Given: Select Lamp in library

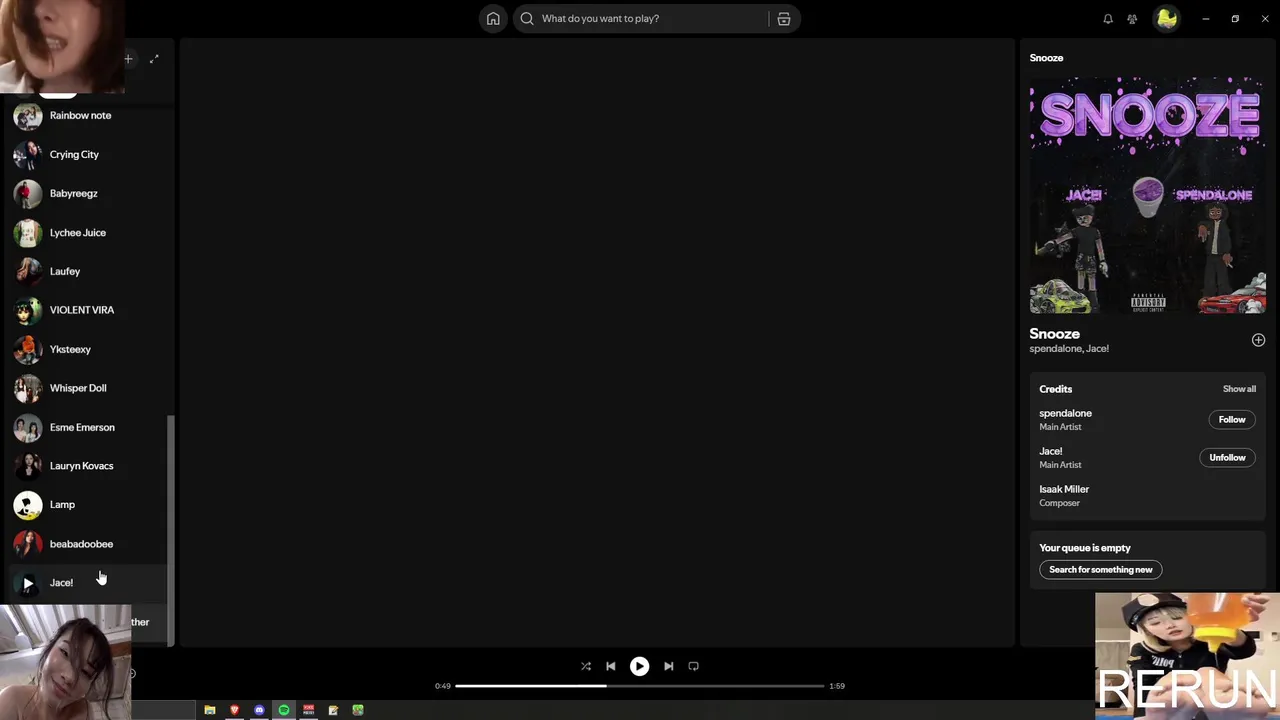Looking at the screenshot, I should coord(88,505).
